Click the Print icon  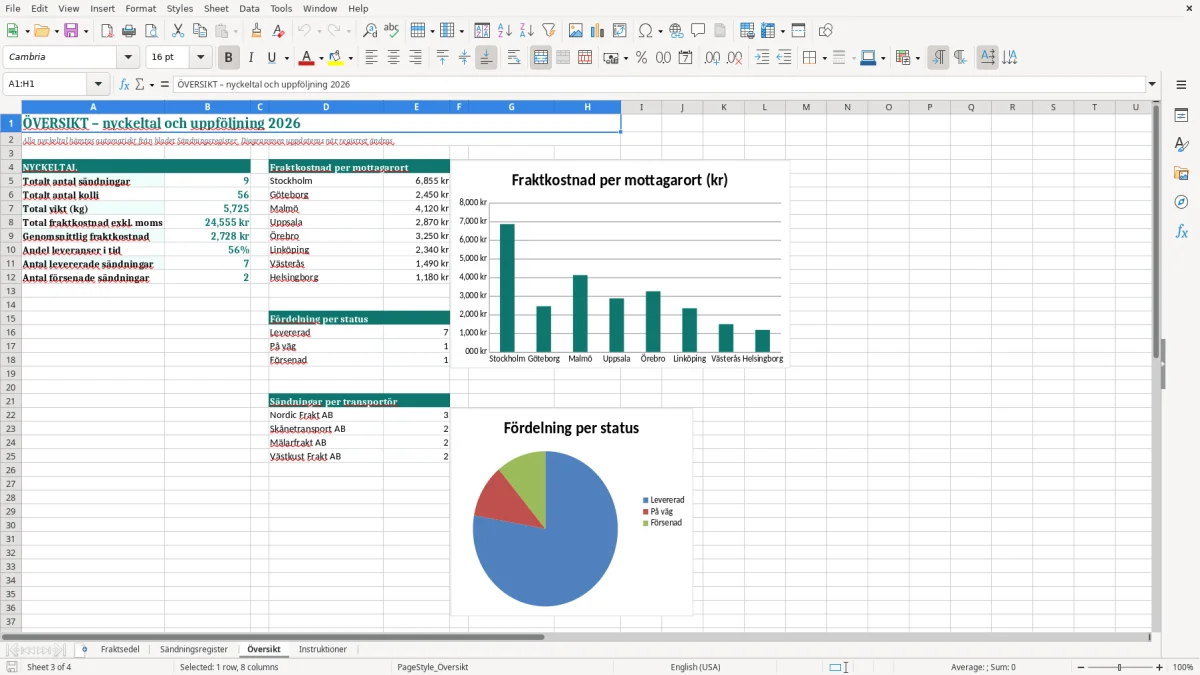pos(129,31)
